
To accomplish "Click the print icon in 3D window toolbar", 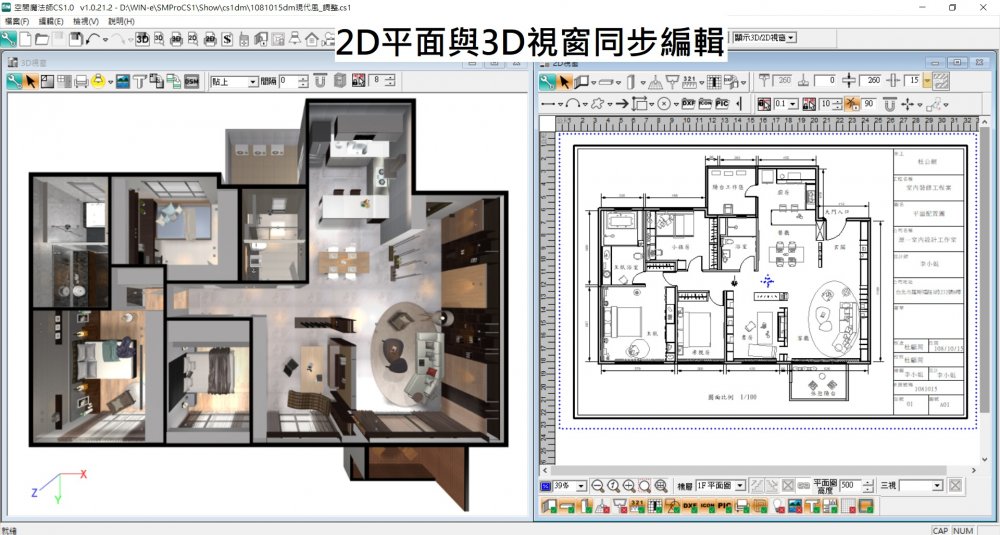I will click(x=81, y=81).
